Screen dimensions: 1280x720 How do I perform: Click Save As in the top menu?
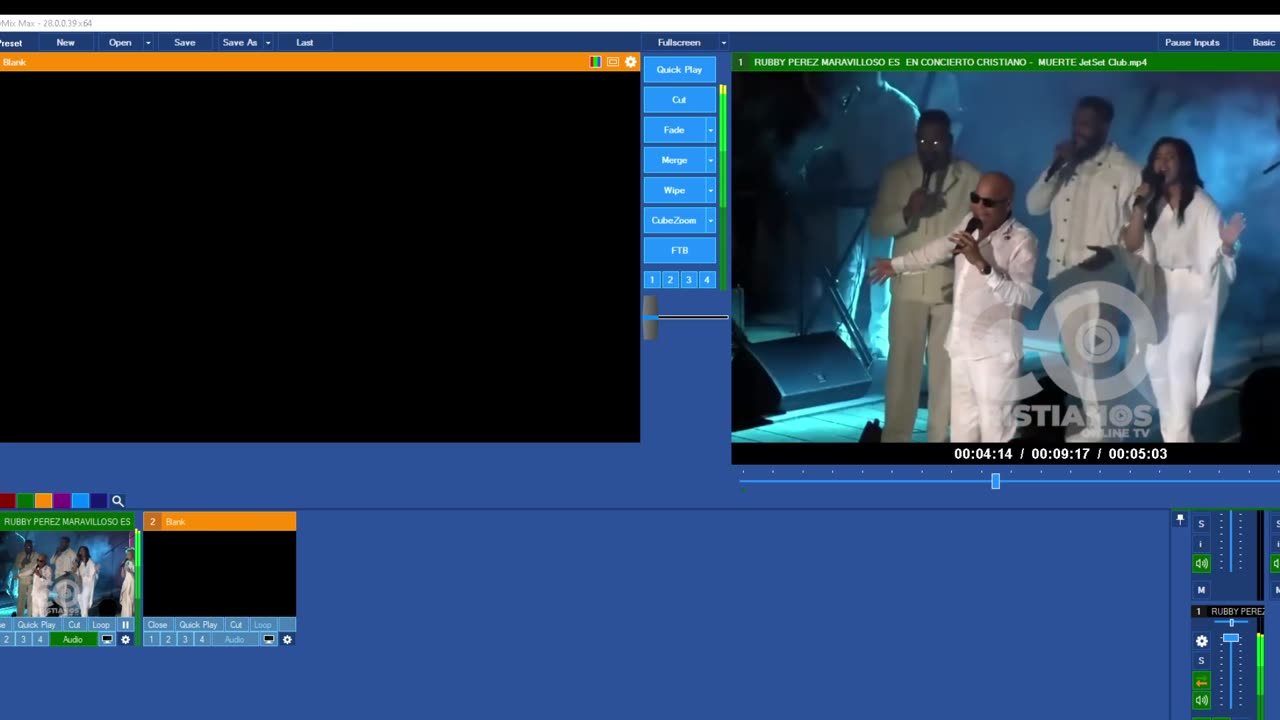point(240,43)
